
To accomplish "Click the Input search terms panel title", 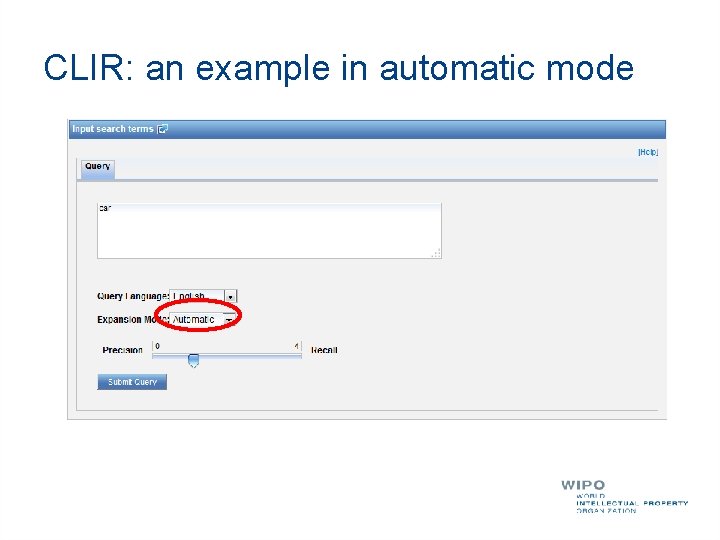I will coord(112,129).
